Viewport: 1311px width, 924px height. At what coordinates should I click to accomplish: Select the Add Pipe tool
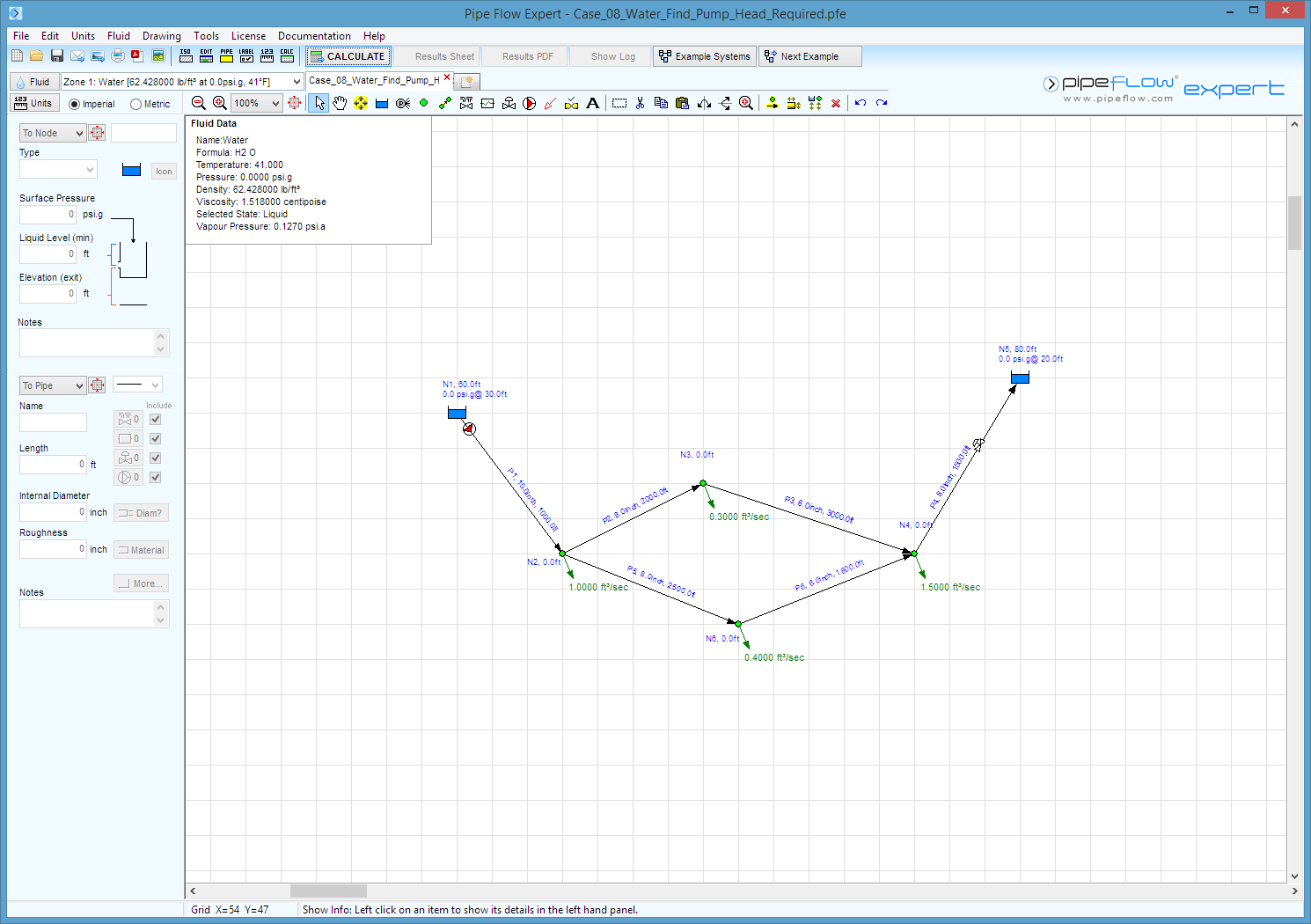pos(445,103)
